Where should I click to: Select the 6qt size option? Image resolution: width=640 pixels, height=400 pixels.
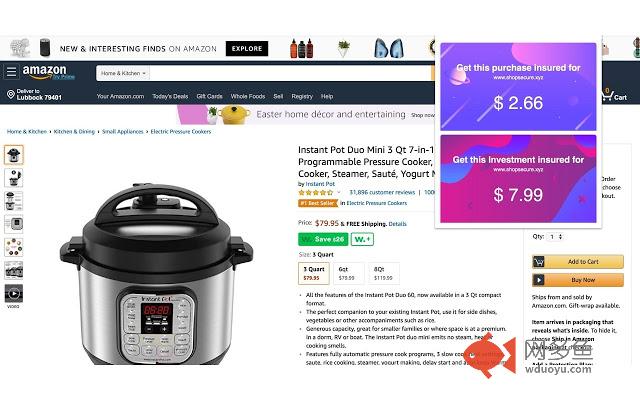coord(347,273)
